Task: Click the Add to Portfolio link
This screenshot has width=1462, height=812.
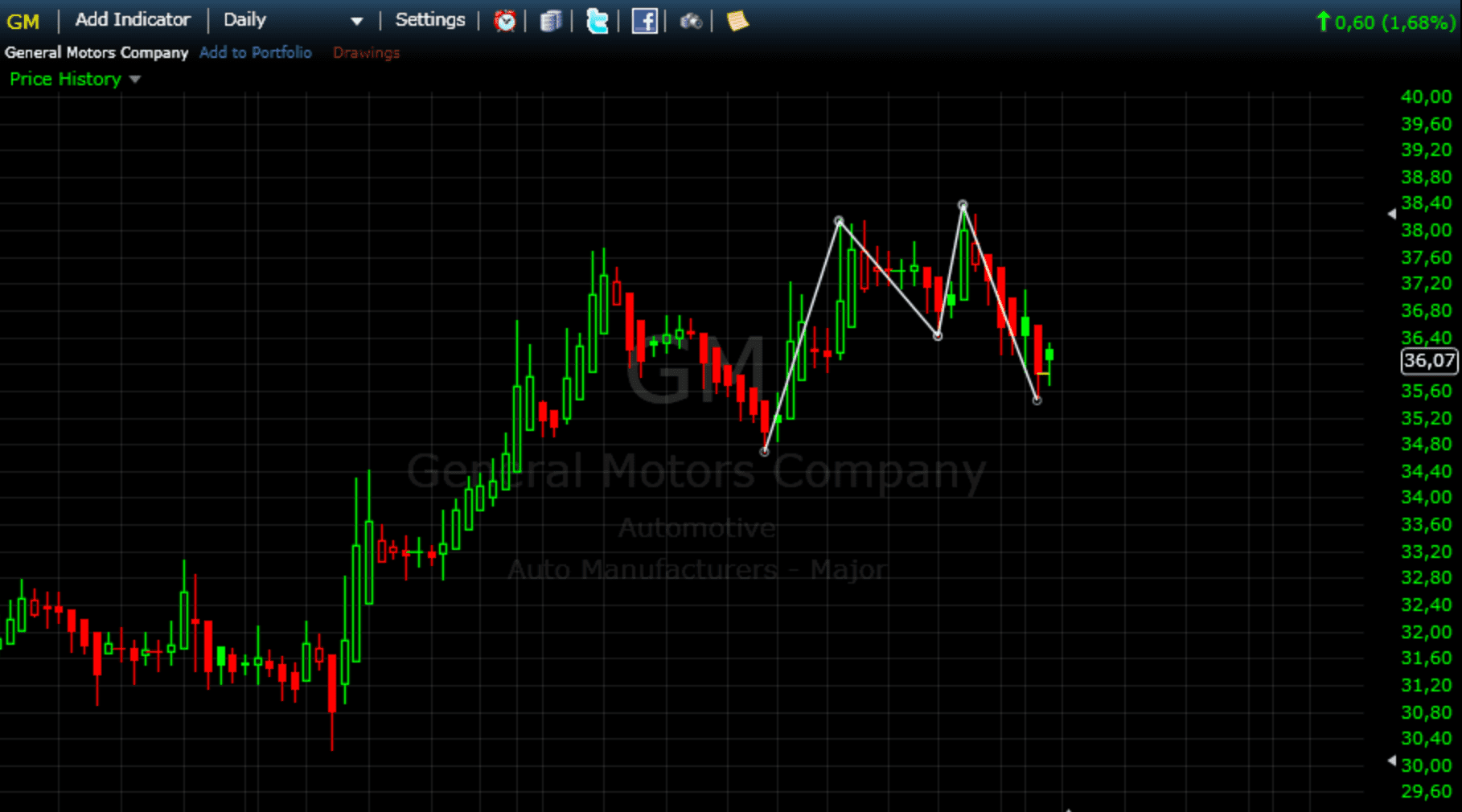Action: click(x=256, y=52)
